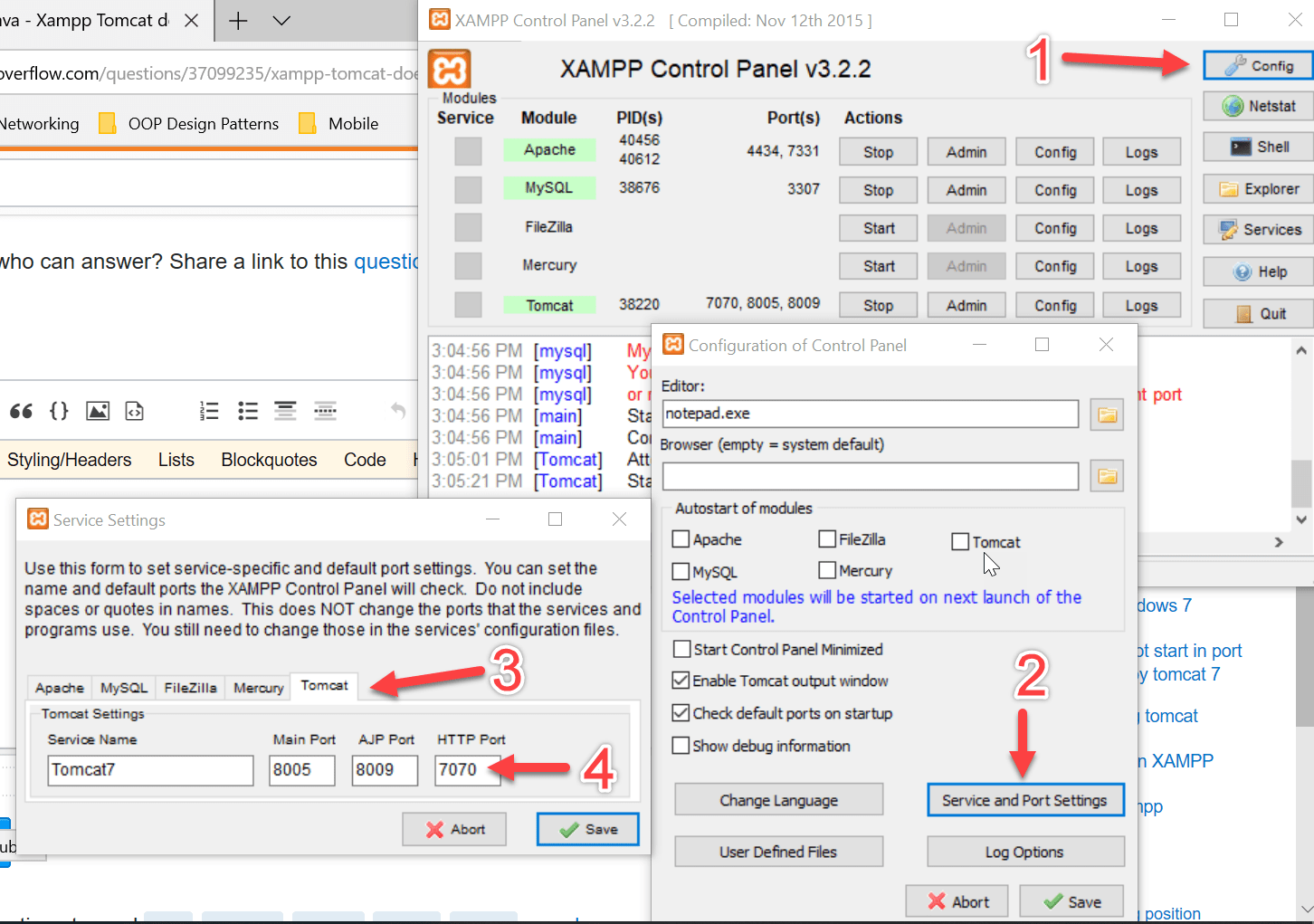Enable Tomcat autostart checkbox
1314x924 pixels.
[x=960, y=541]
